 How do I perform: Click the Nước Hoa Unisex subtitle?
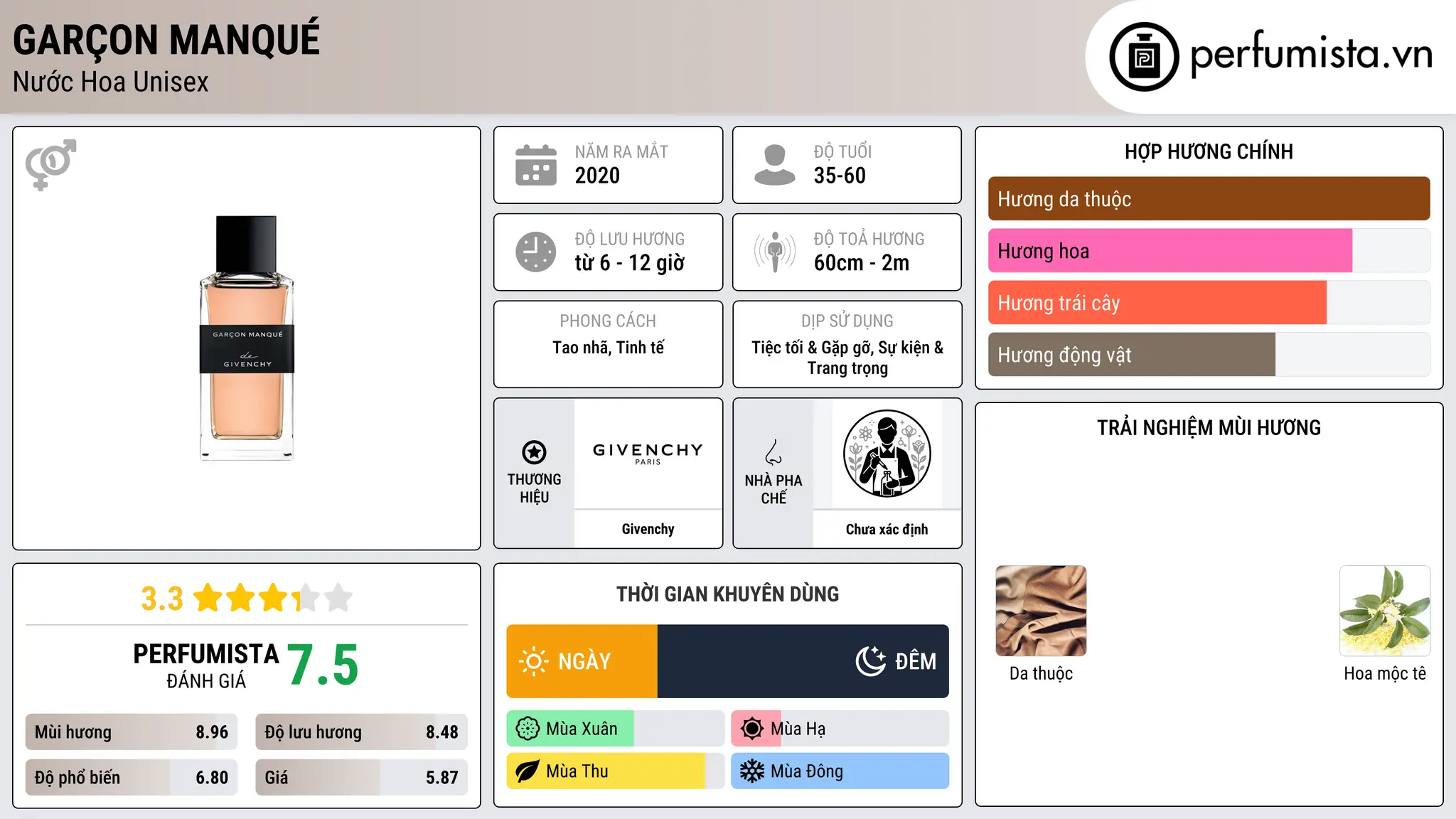point(111,82)
